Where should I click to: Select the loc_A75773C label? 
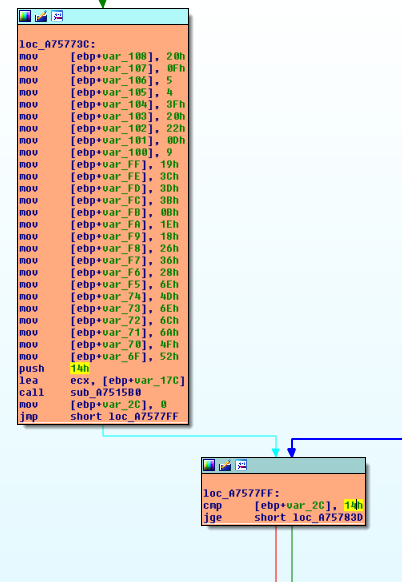[57, 45]
